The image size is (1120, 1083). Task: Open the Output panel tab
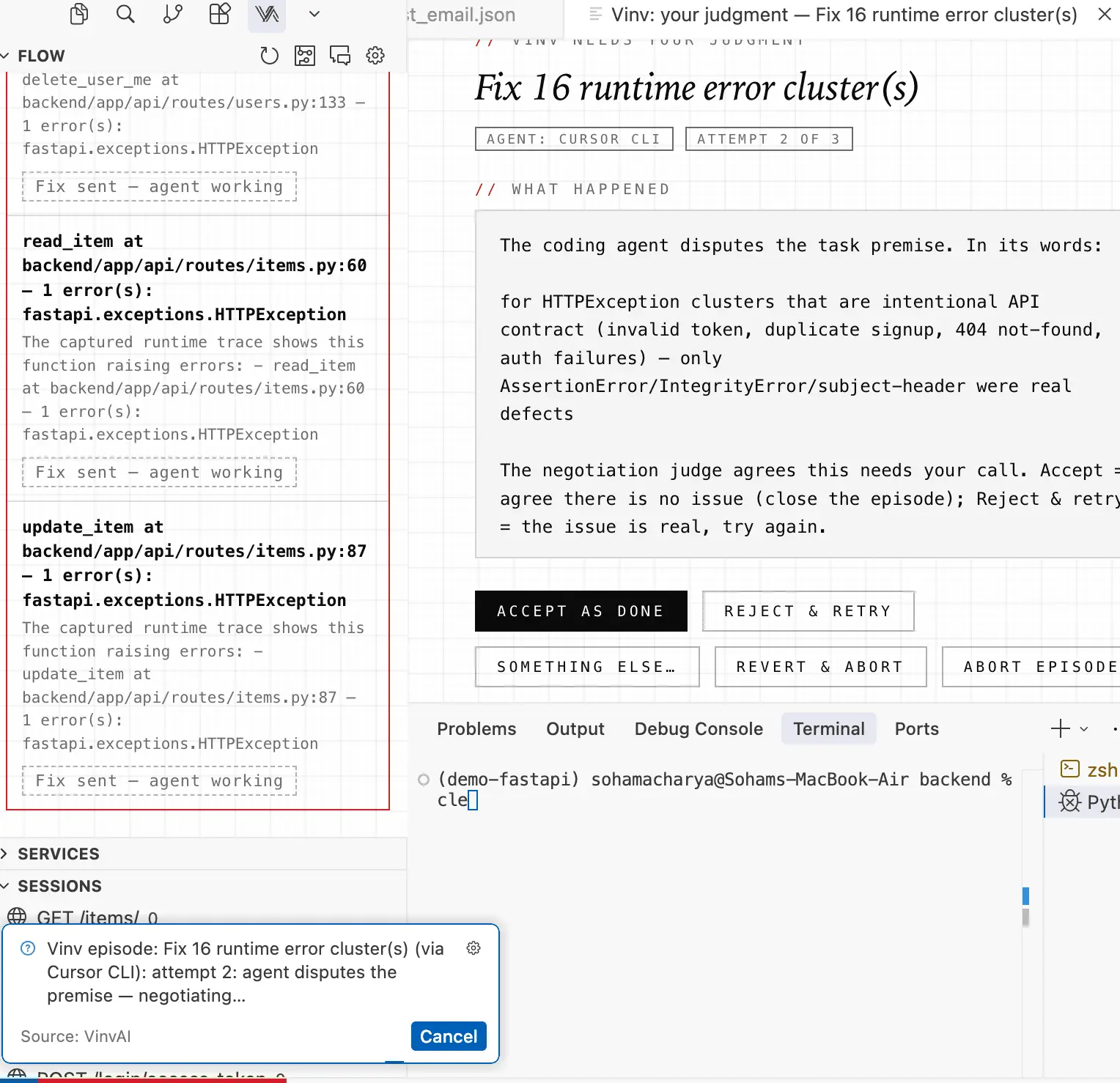click(x=575, y=729)
